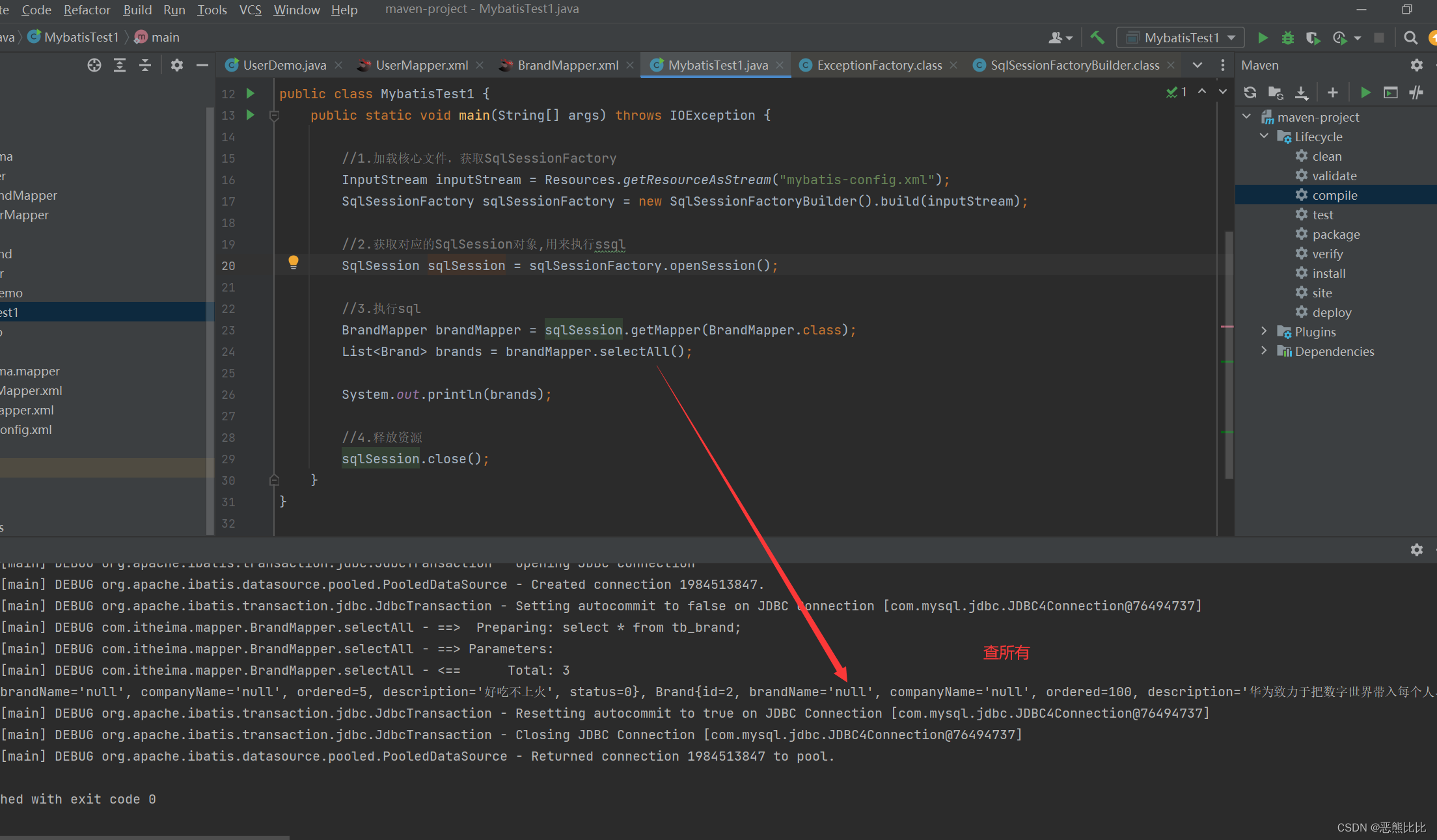
Task: Expand the Plugins node
Action: tap(1265, 331)
